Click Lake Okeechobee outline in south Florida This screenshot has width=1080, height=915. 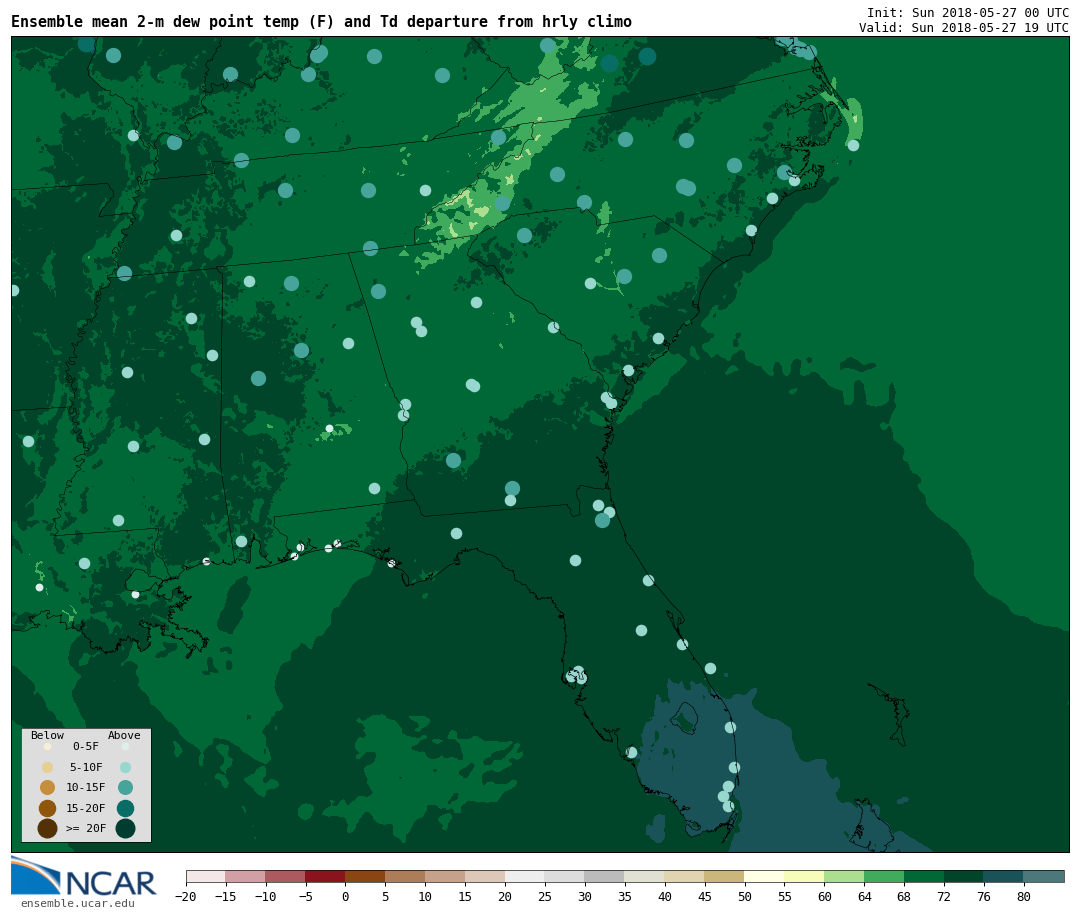pyautogui.click(x=684, y=719)
